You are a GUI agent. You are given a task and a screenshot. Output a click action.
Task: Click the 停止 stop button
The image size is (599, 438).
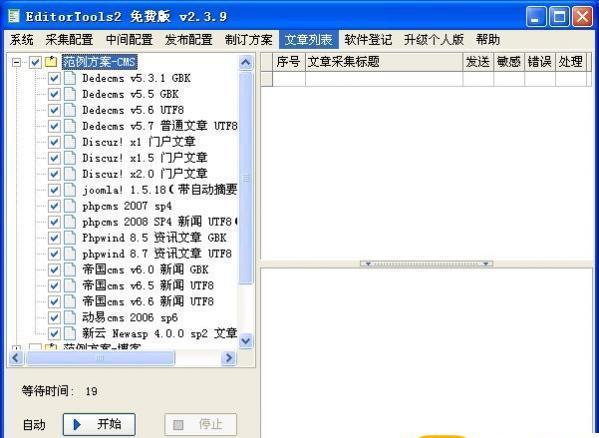point(201,424)
